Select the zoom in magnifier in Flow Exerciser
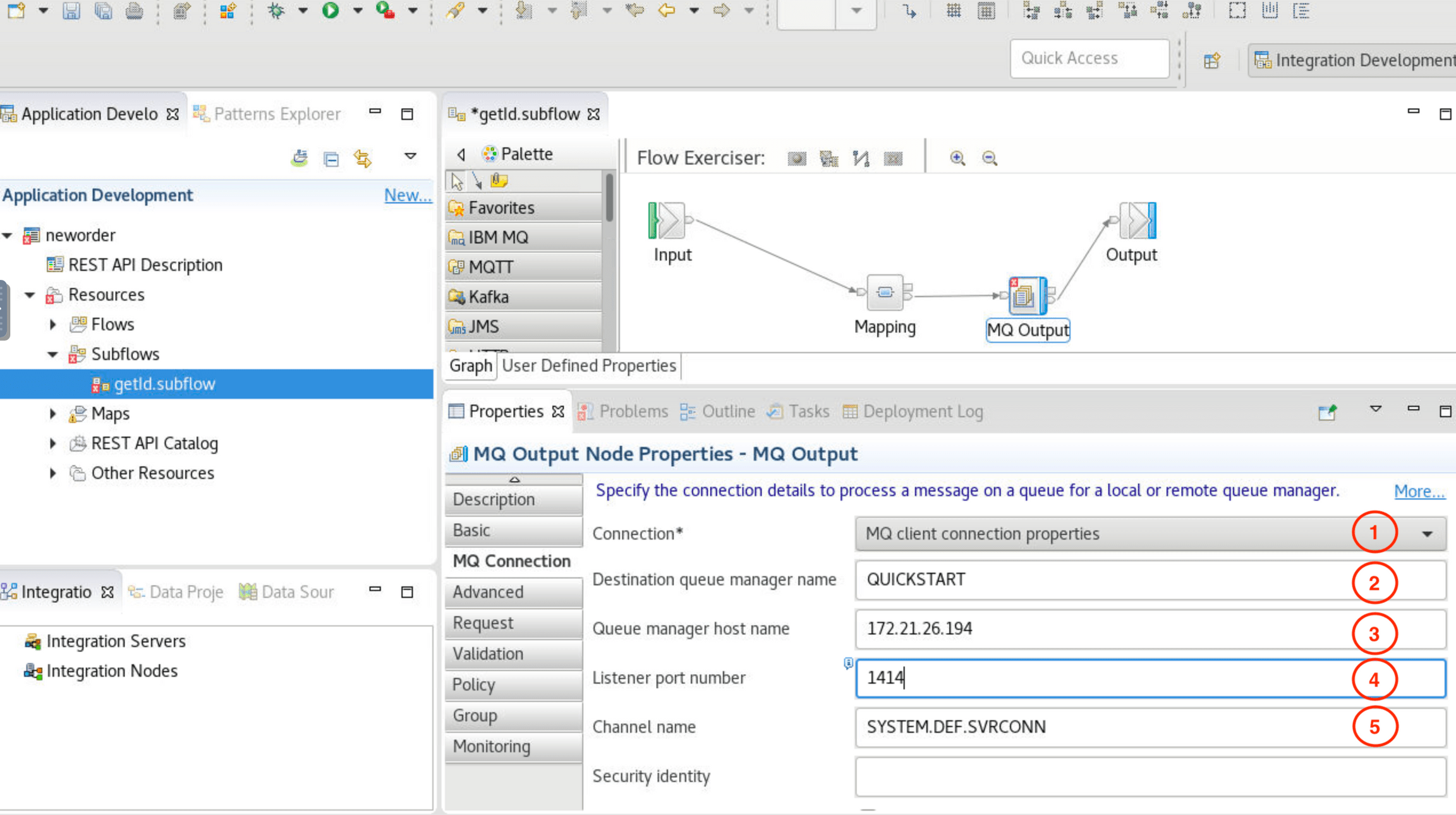 (x=957, y=158)
